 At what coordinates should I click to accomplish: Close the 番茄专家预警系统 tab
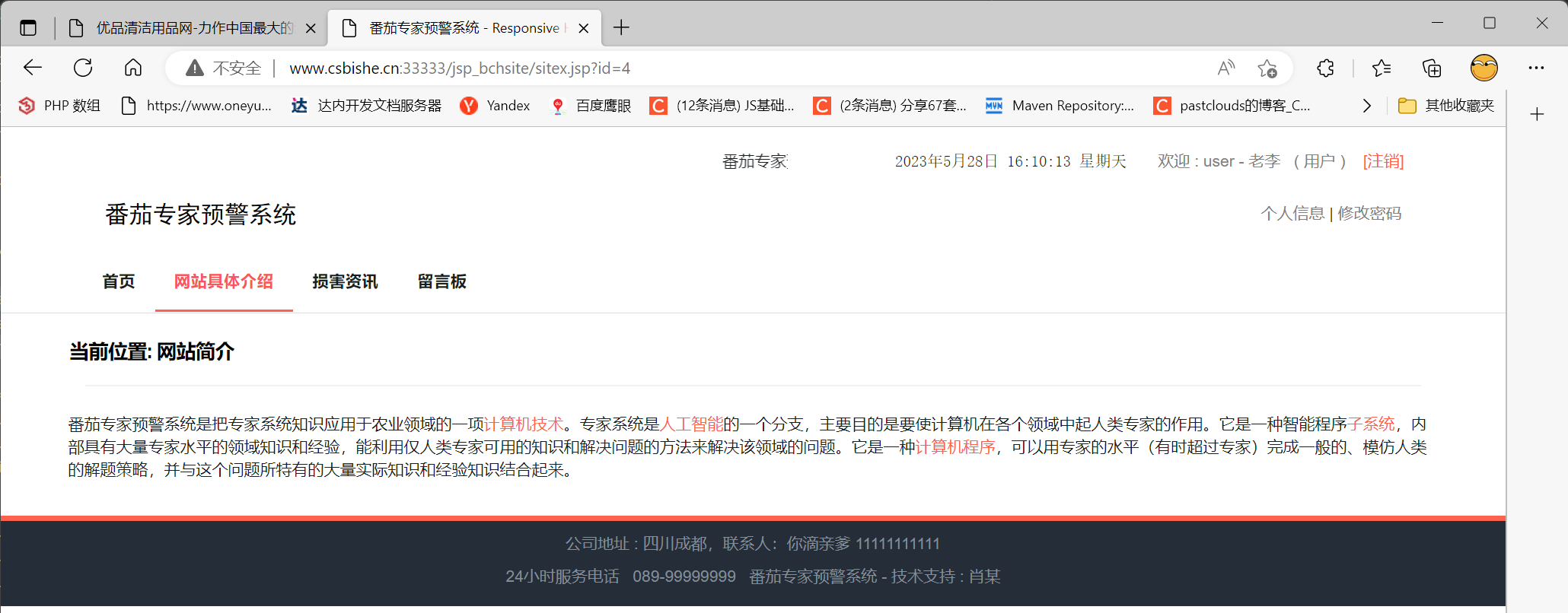(583, 28)
